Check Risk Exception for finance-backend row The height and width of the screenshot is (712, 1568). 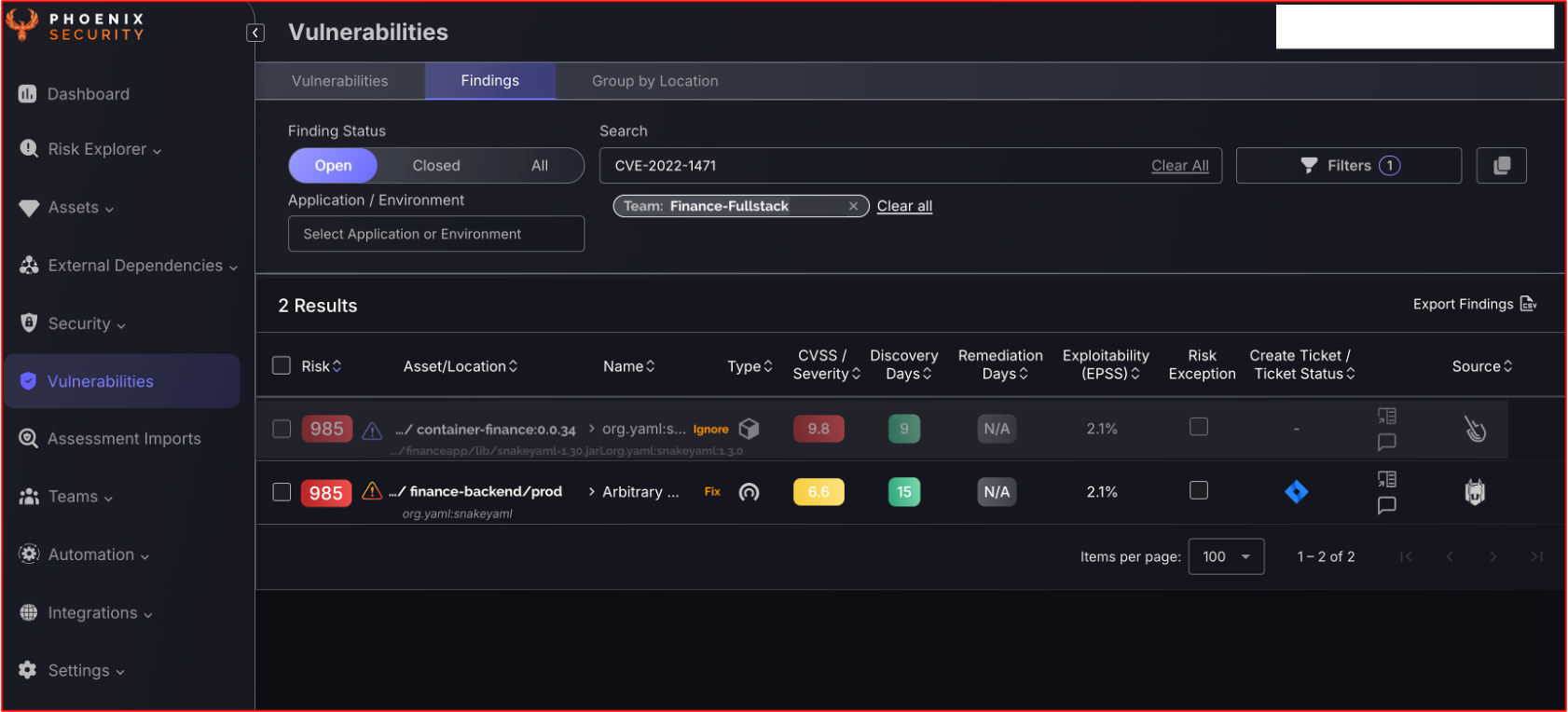tap(1199, 490)
